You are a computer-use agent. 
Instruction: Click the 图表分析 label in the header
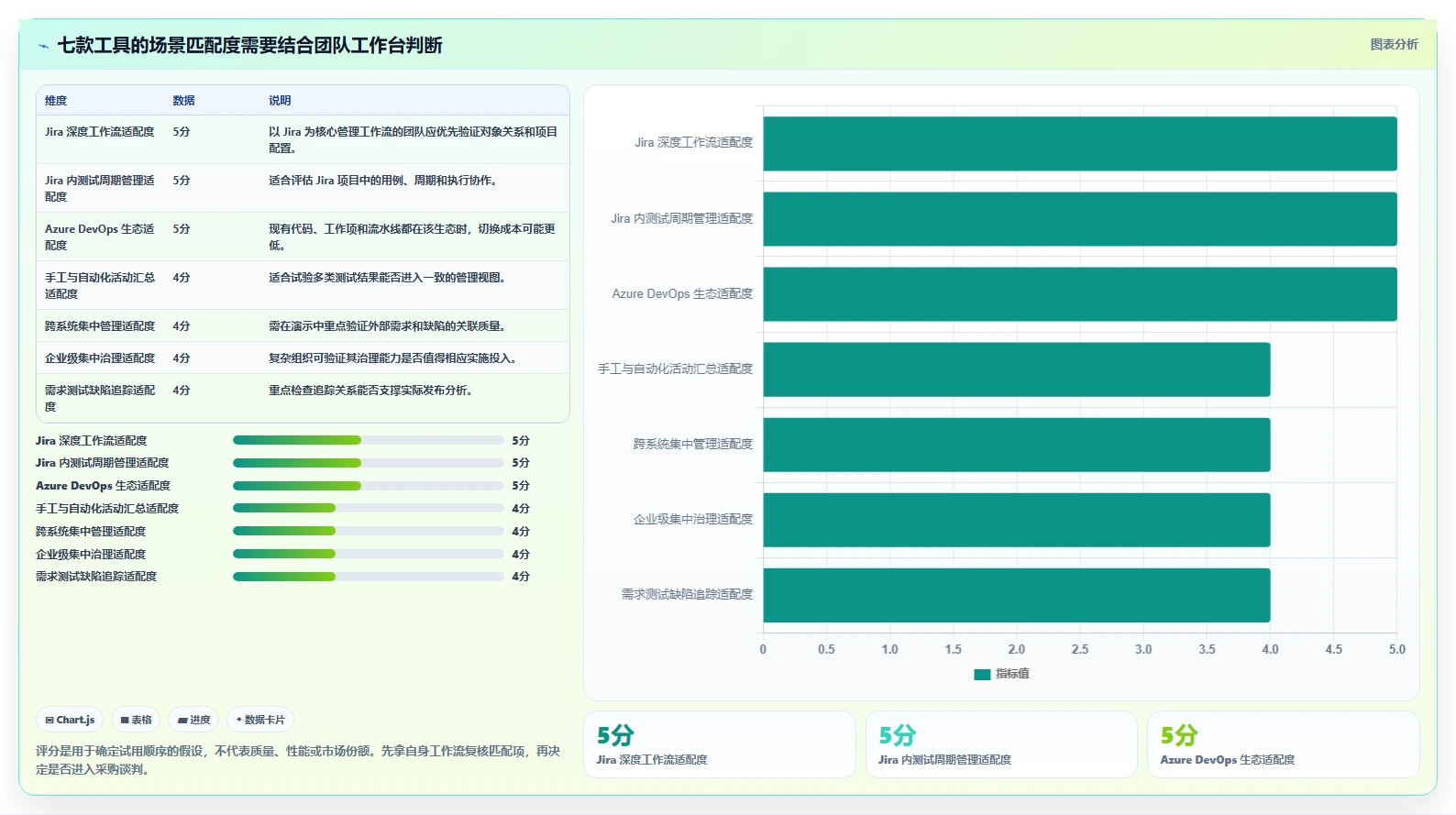pyautogui.click(x=1394, y=44)
